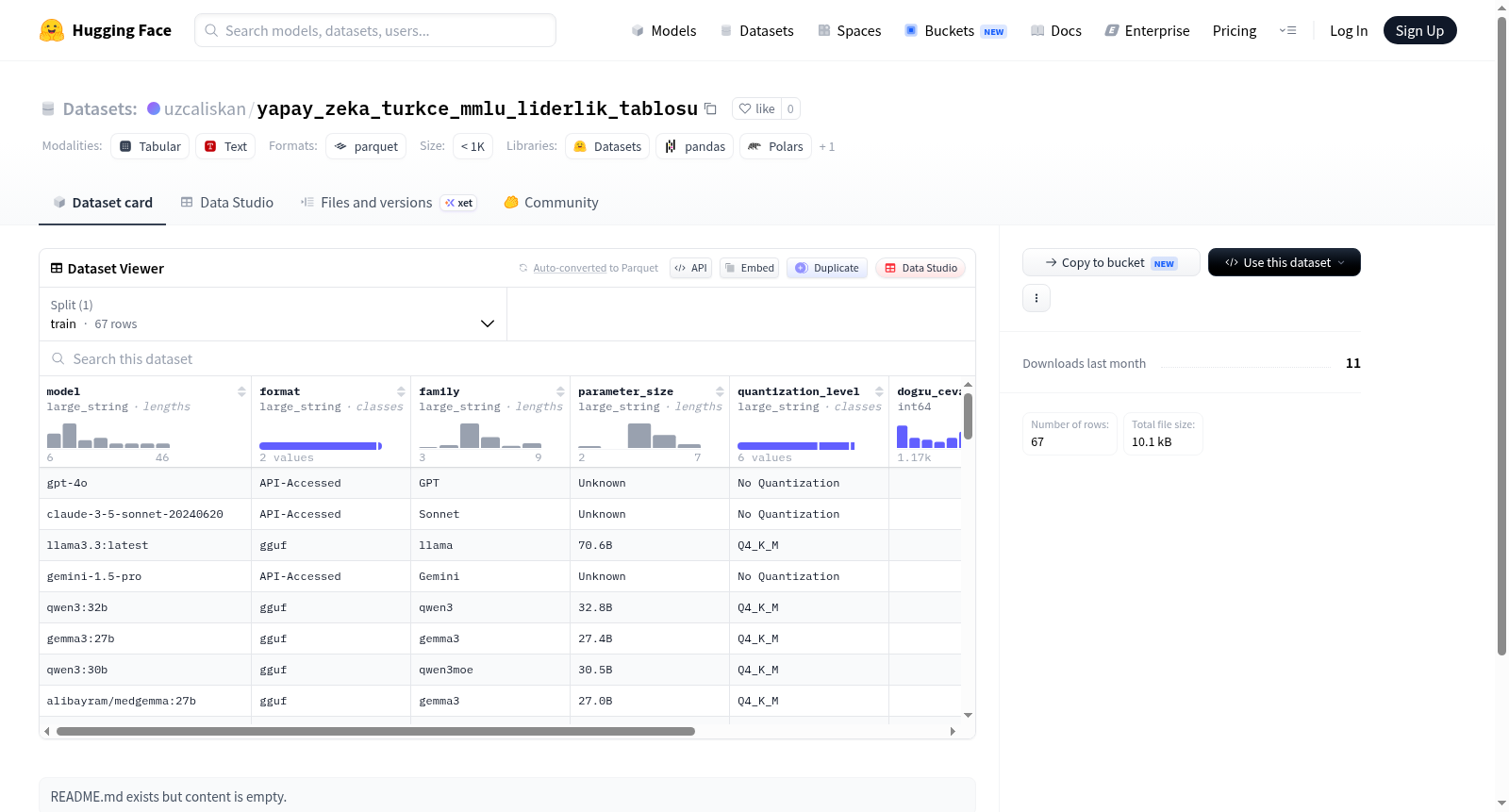Go to Datasets in the top navigation
This screenshot has height=812, width=1509.
757,30
